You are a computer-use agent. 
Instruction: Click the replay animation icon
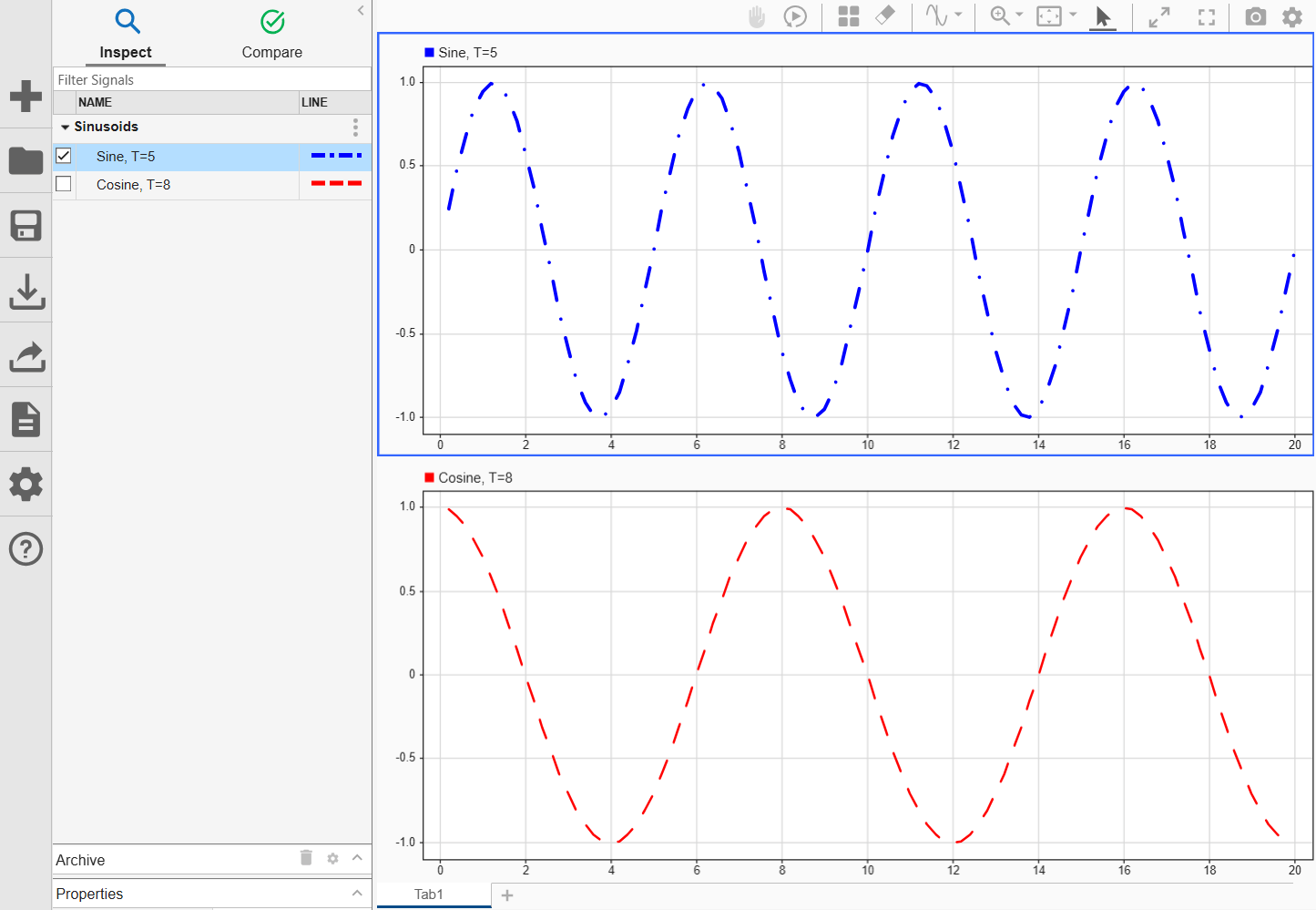point(795,16)
